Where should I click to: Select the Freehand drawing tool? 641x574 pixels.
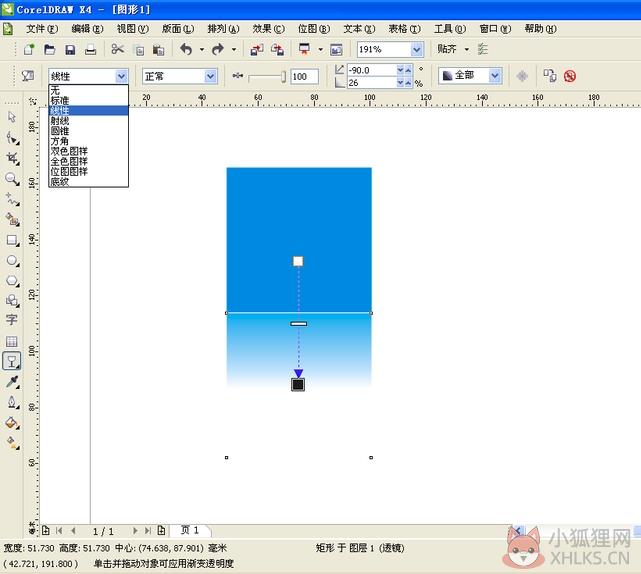pos(12,200)
